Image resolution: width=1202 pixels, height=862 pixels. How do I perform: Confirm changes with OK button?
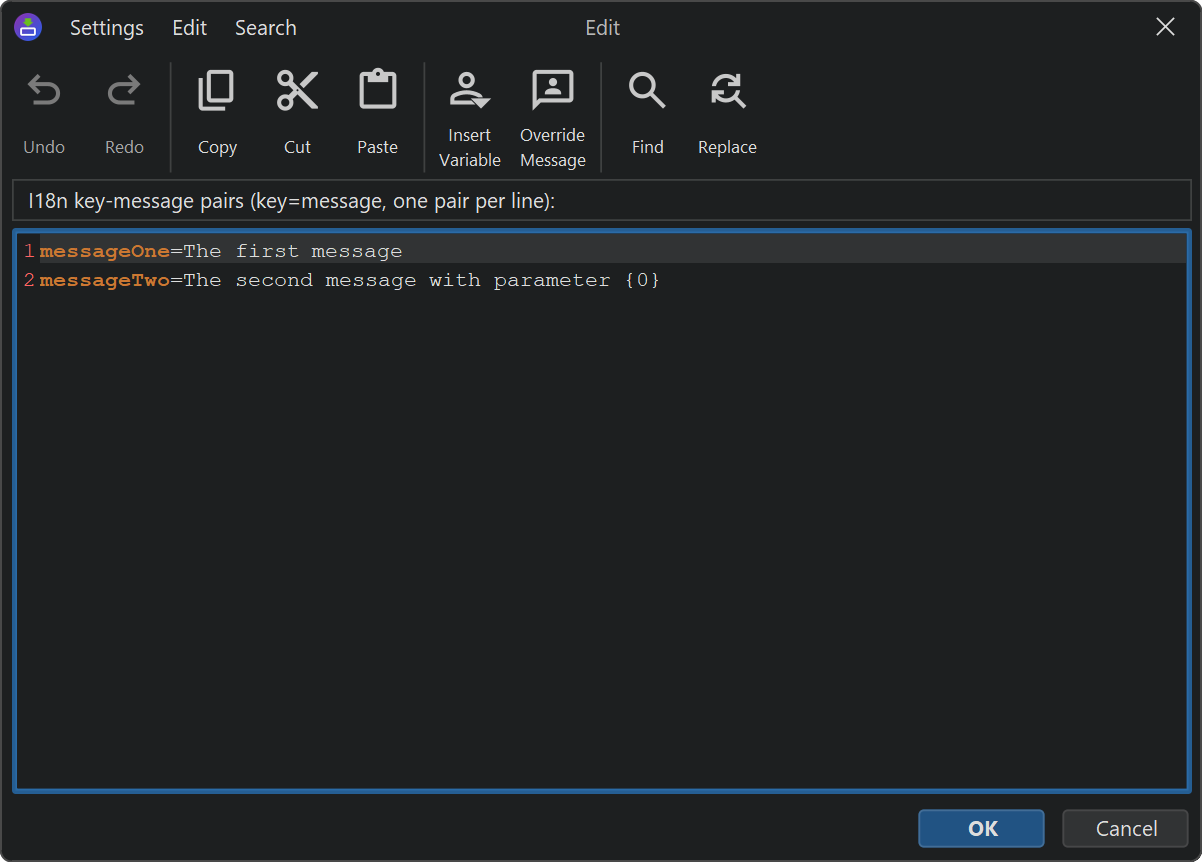pyautogui.click(x=981, y=828)
